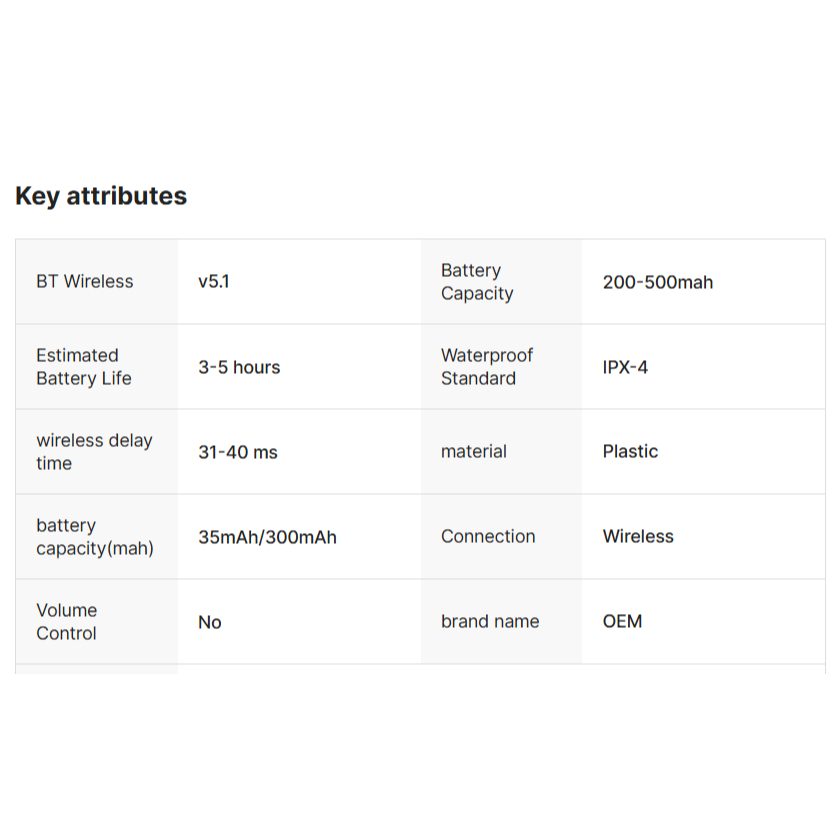Click the wireless delay time label
The image size is (840, 840).
(x=94, y=452)
